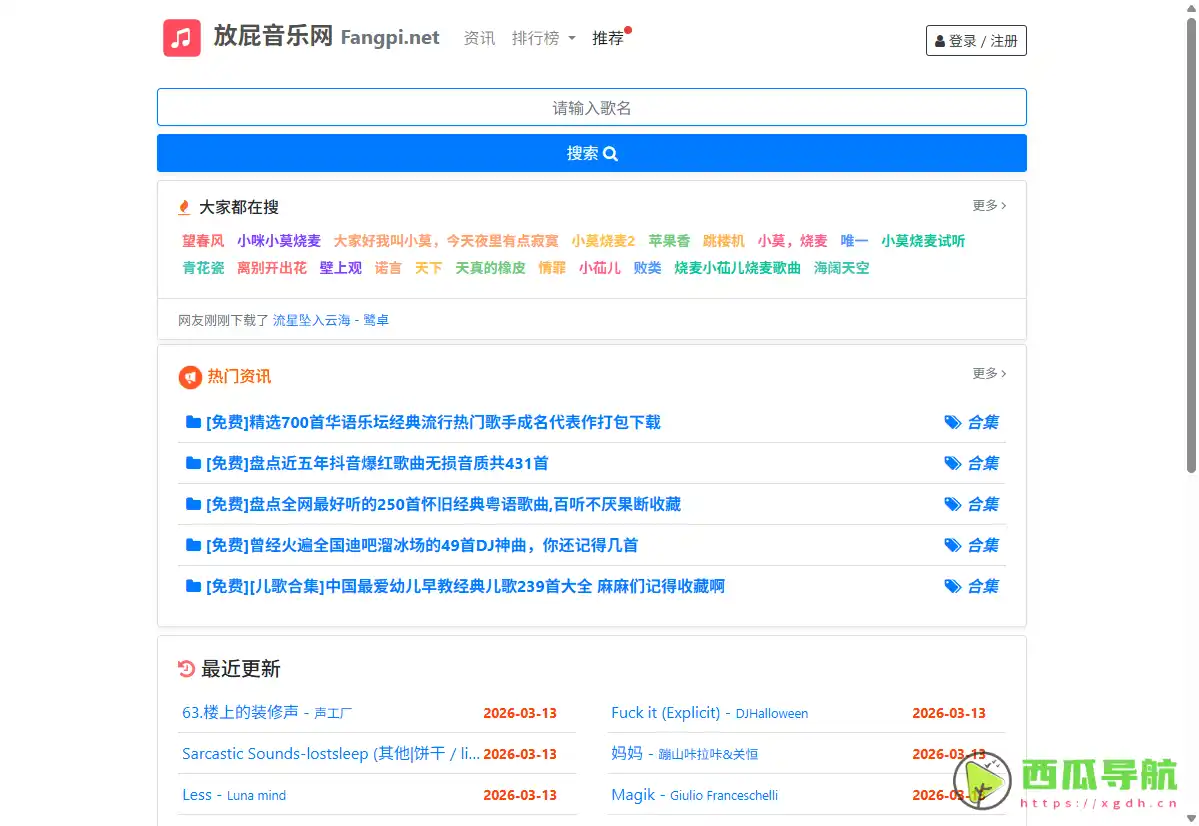Click the red music note site logo
Image resolution: width=1199 pixels, height=826 pixels.
click(x=181, y=37)
